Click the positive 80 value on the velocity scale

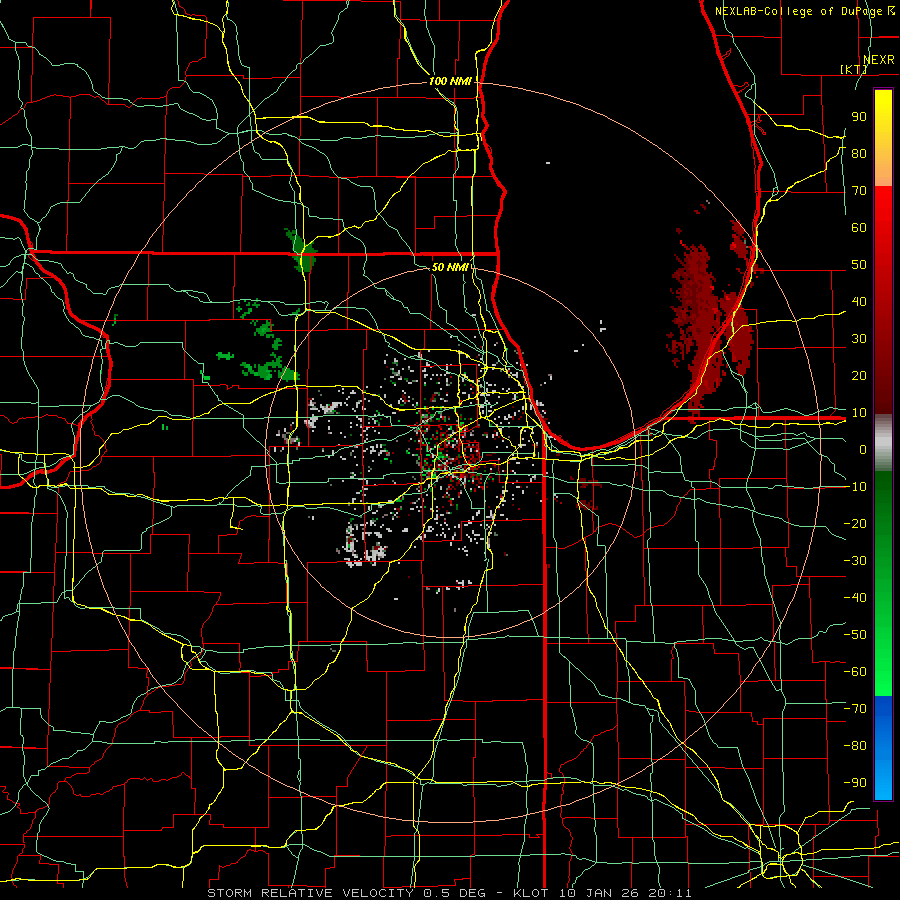[x=859, y=154]
